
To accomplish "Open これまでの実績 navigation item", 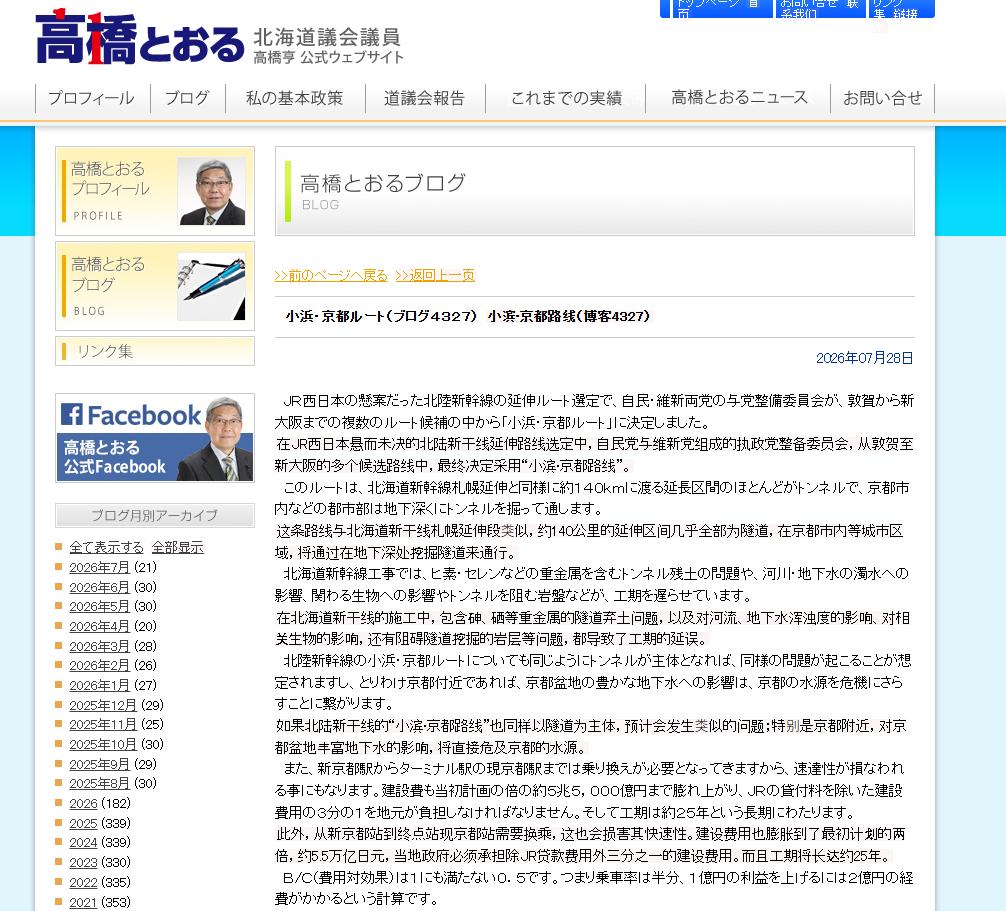I will pyautogui.click(x=566, y=98).
